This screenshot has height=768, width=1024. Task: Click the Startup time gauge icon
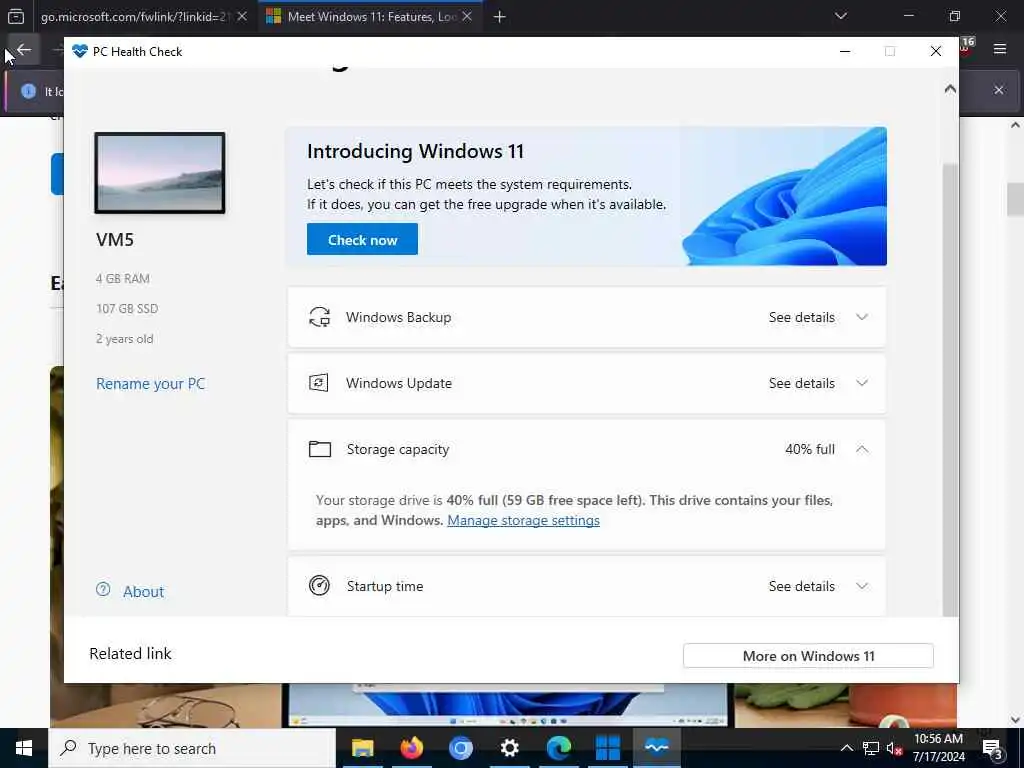319,586
